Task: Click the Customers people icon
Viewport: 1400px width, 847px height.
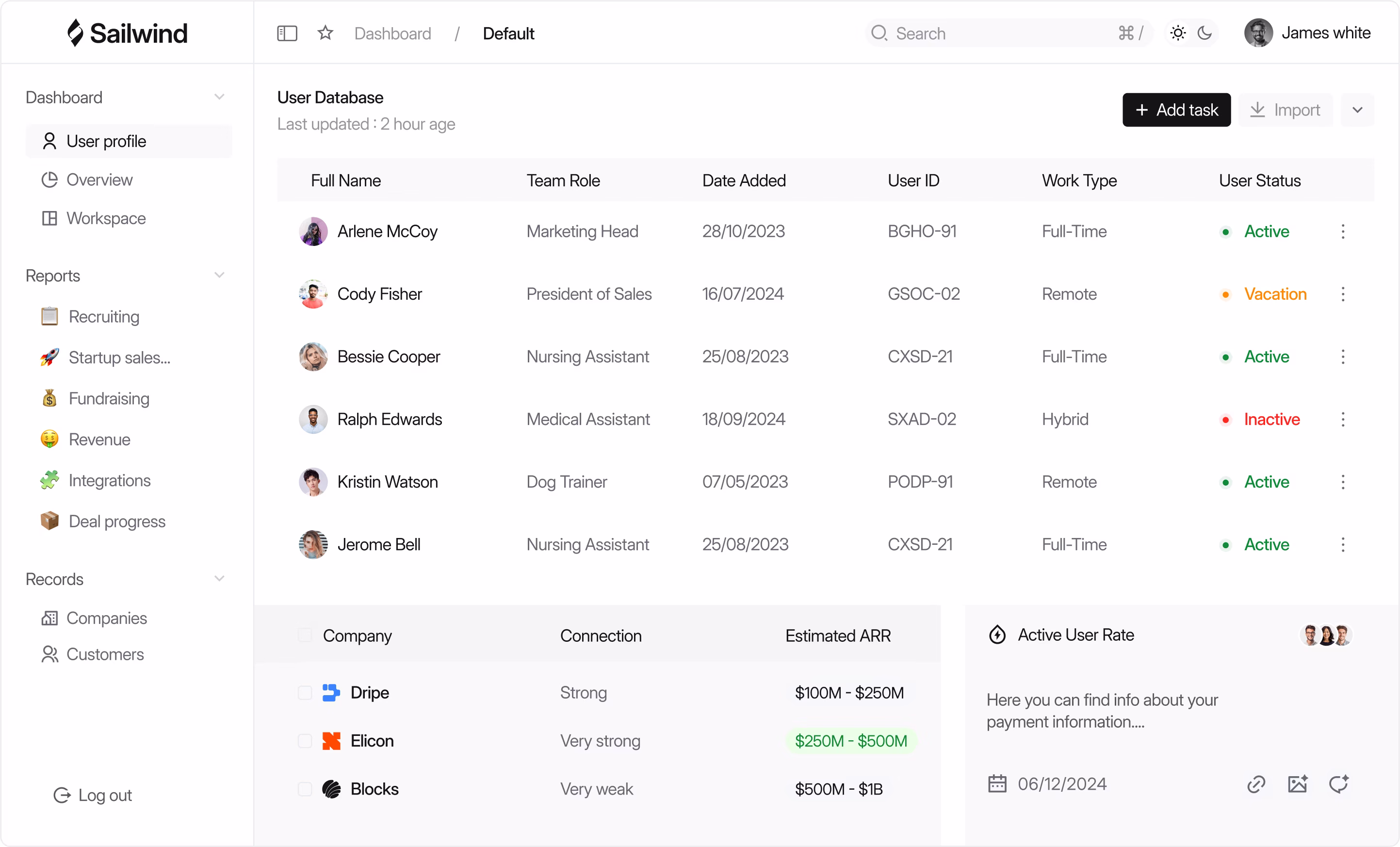Action: point(49,654)
